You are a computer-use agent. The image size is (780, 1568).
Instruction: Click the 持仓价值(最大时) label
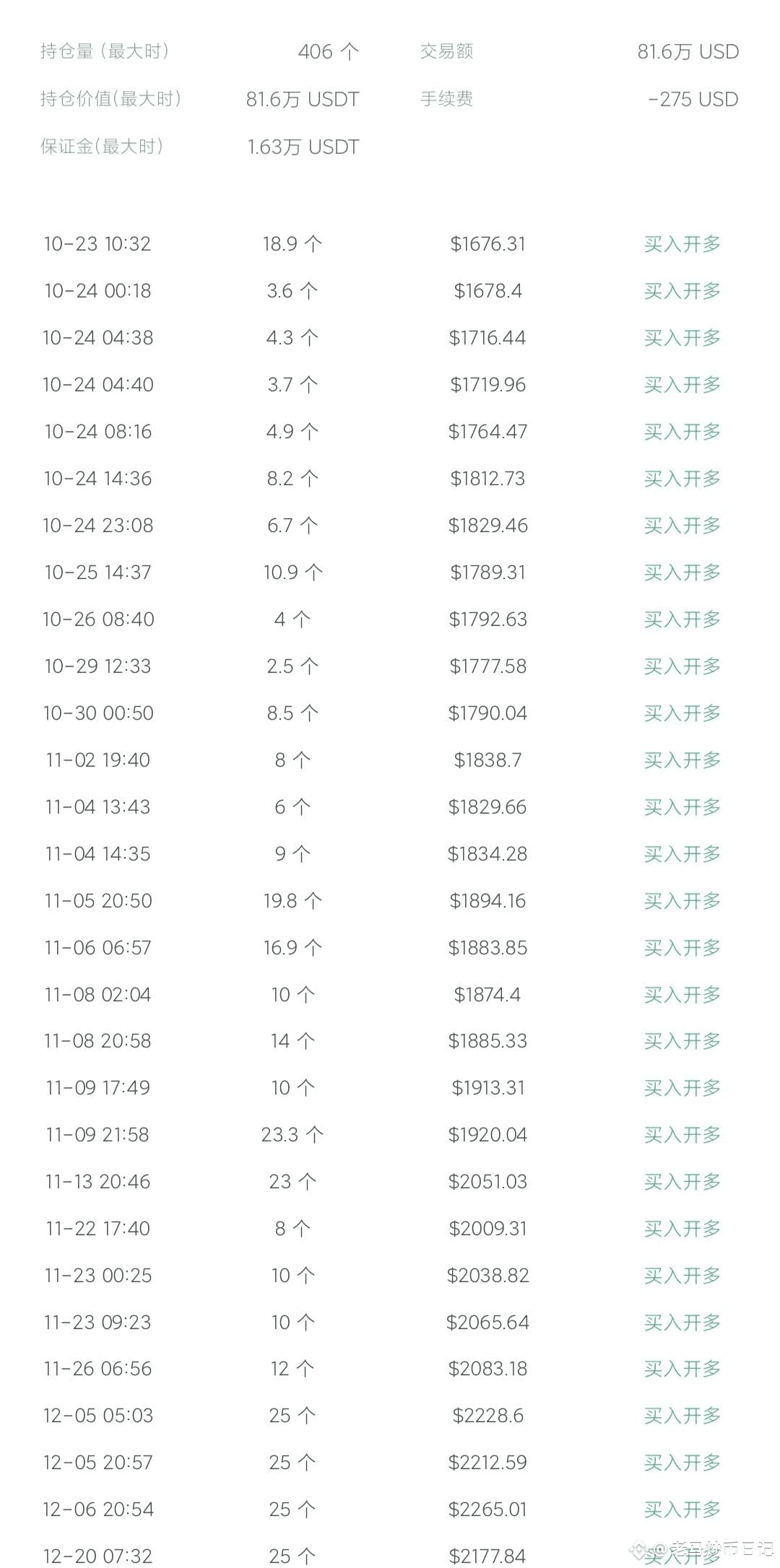[x=110, y=99]
